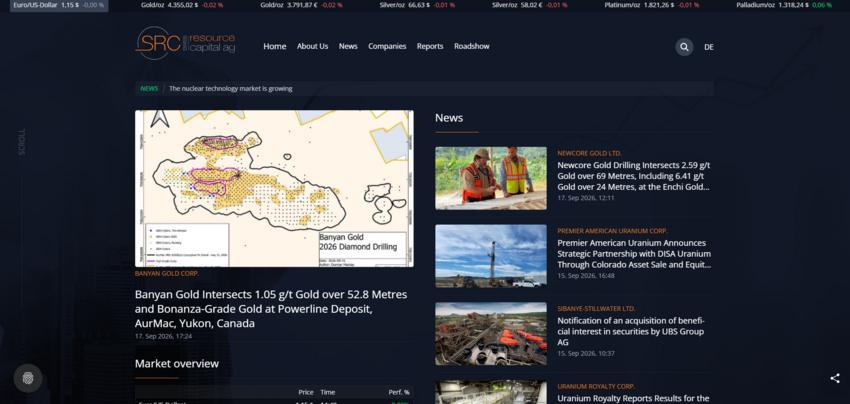Open the Banyan Gold drilling map image
Image resolution: width=850 pixels, height=404 pixels.
coord(274,189)
